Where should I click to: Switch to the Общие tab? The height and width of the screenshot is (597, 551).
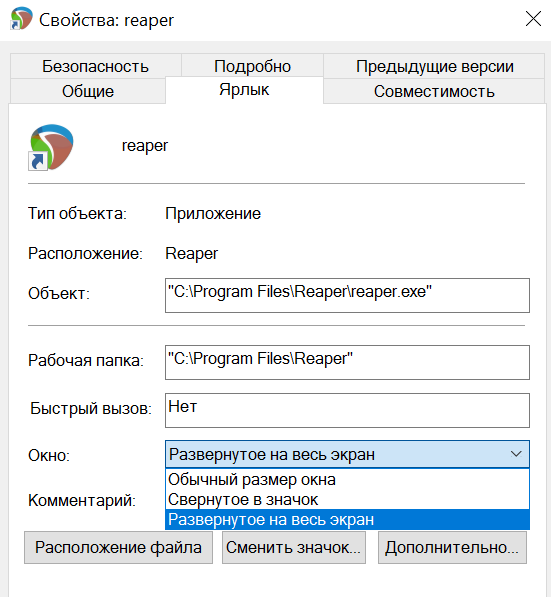tap(88, 91)
